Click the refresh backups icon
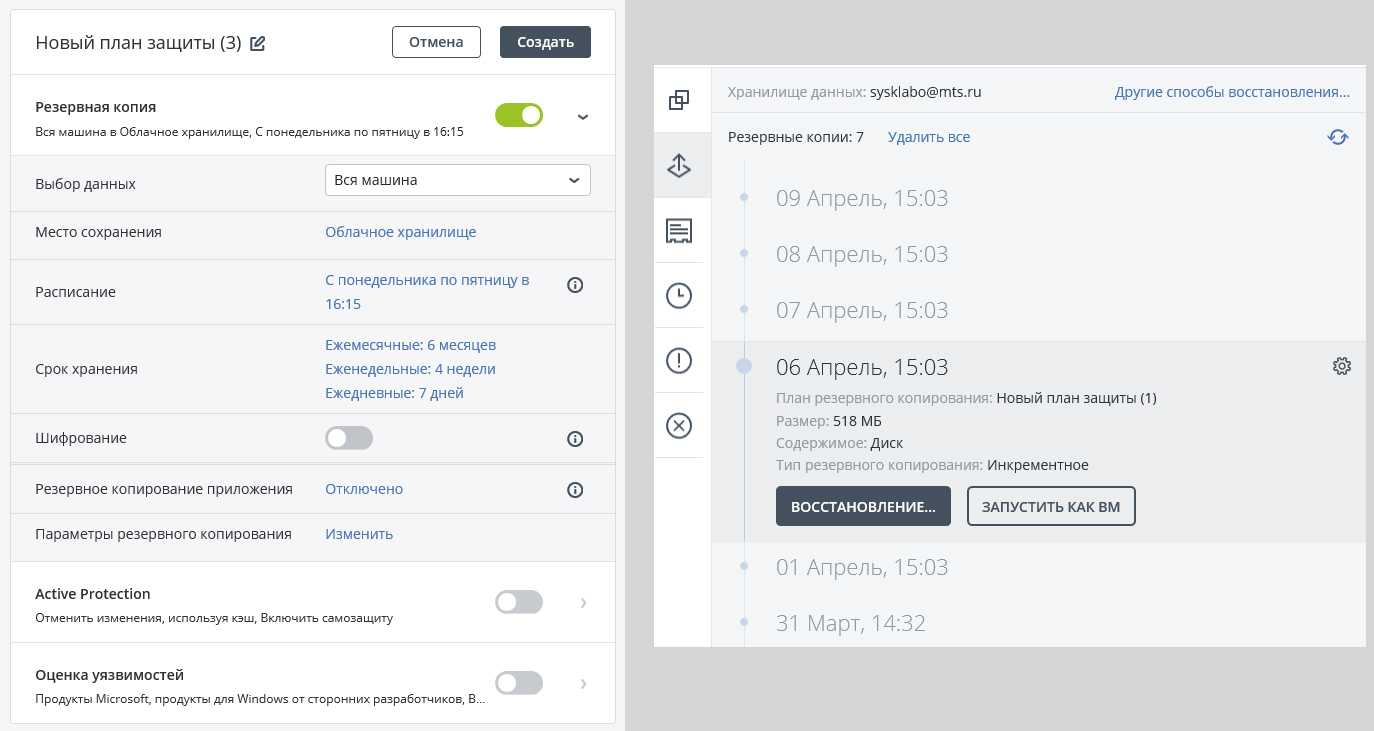Image resolution: width=1374 pixels, height=731 pixels. click(1338, 137)
